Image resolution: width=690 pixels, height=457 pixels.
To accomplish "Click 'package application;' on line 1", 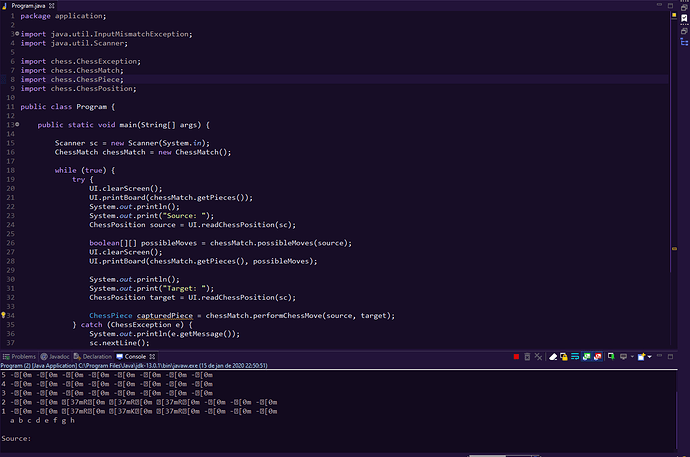I will [x=63, y=16].
